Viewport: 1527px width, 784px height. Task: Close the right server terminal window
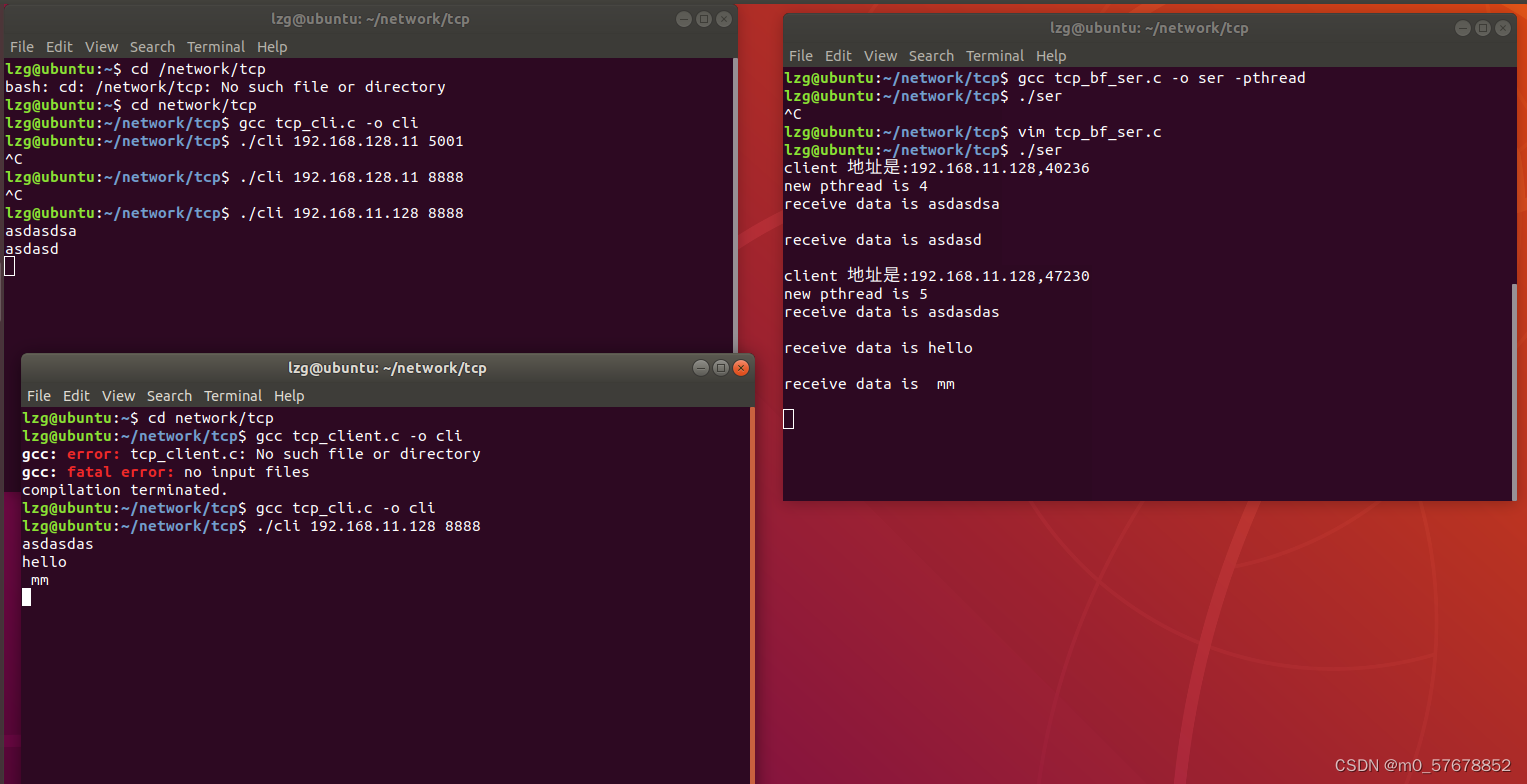pos(1503,28)
